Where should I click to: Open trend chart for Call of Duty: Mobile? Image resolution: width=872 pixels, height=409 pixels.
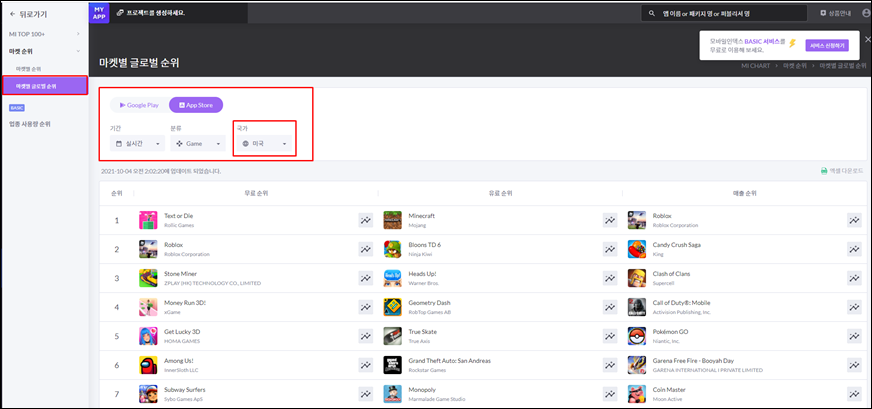point(854,307)
